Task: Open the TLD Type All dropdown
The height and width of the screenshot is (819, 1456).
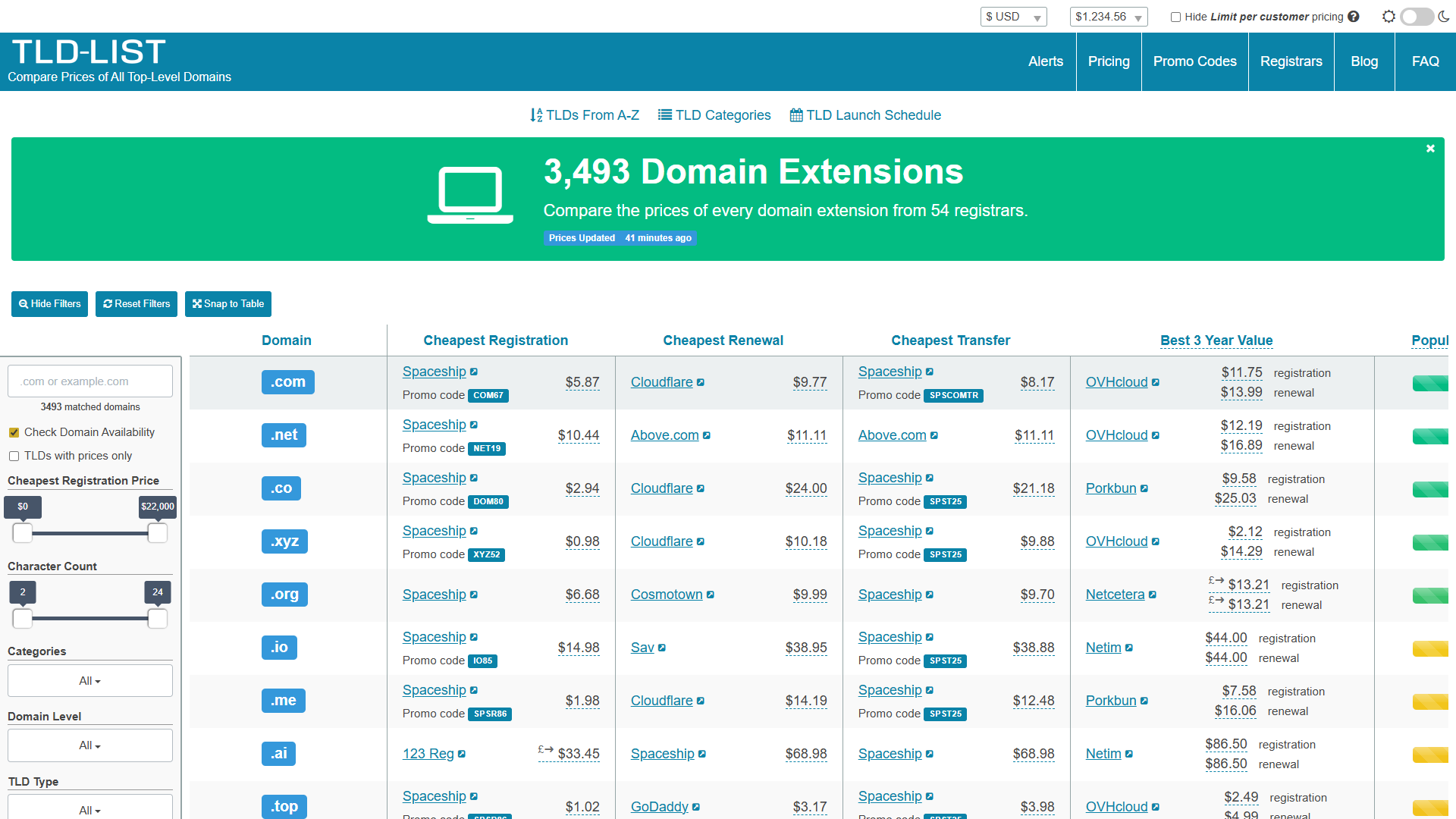Action: point(90,807)
